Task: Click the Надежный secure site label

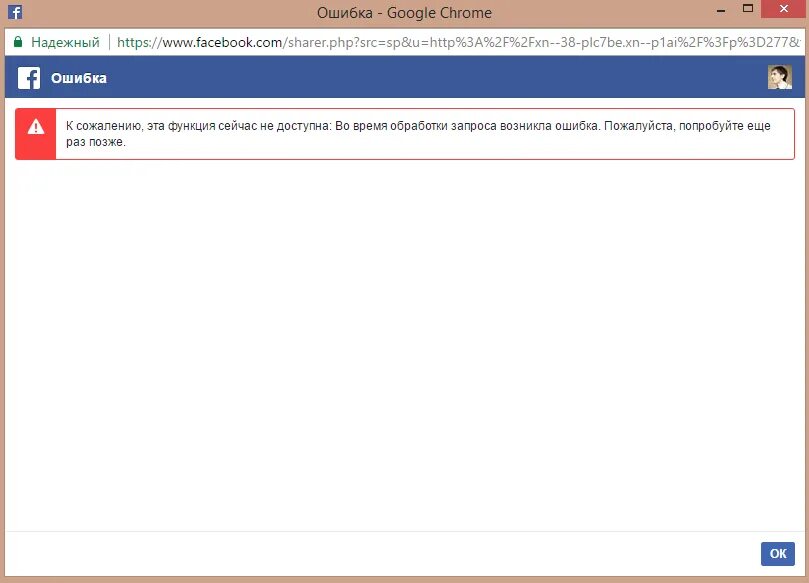Action: (66, 42)
